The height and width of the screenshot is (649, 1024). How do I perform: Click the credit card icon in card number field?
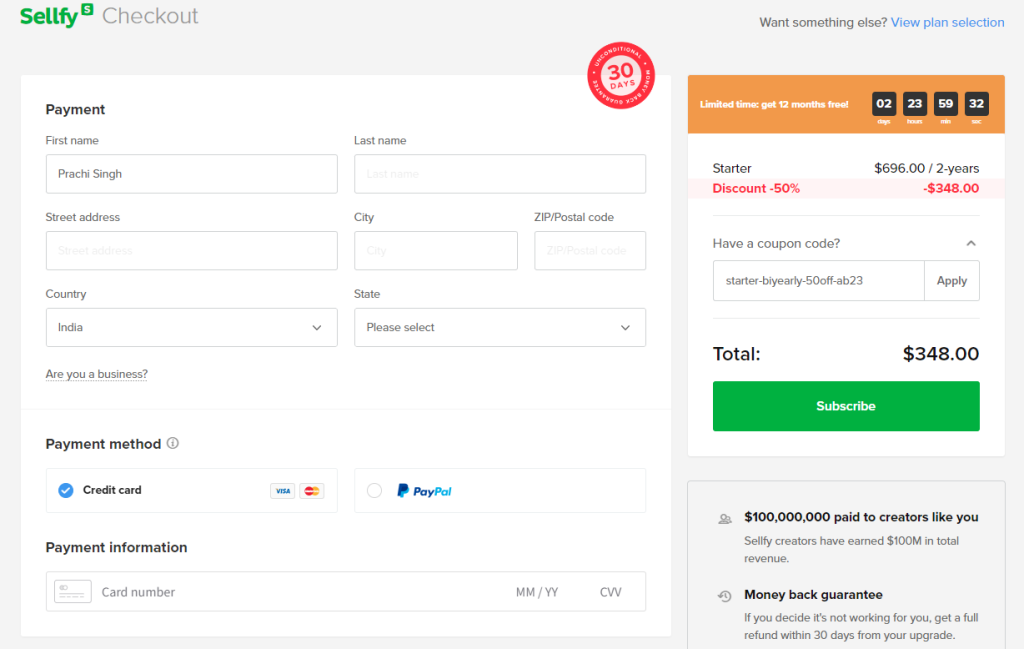click(72, 592)
